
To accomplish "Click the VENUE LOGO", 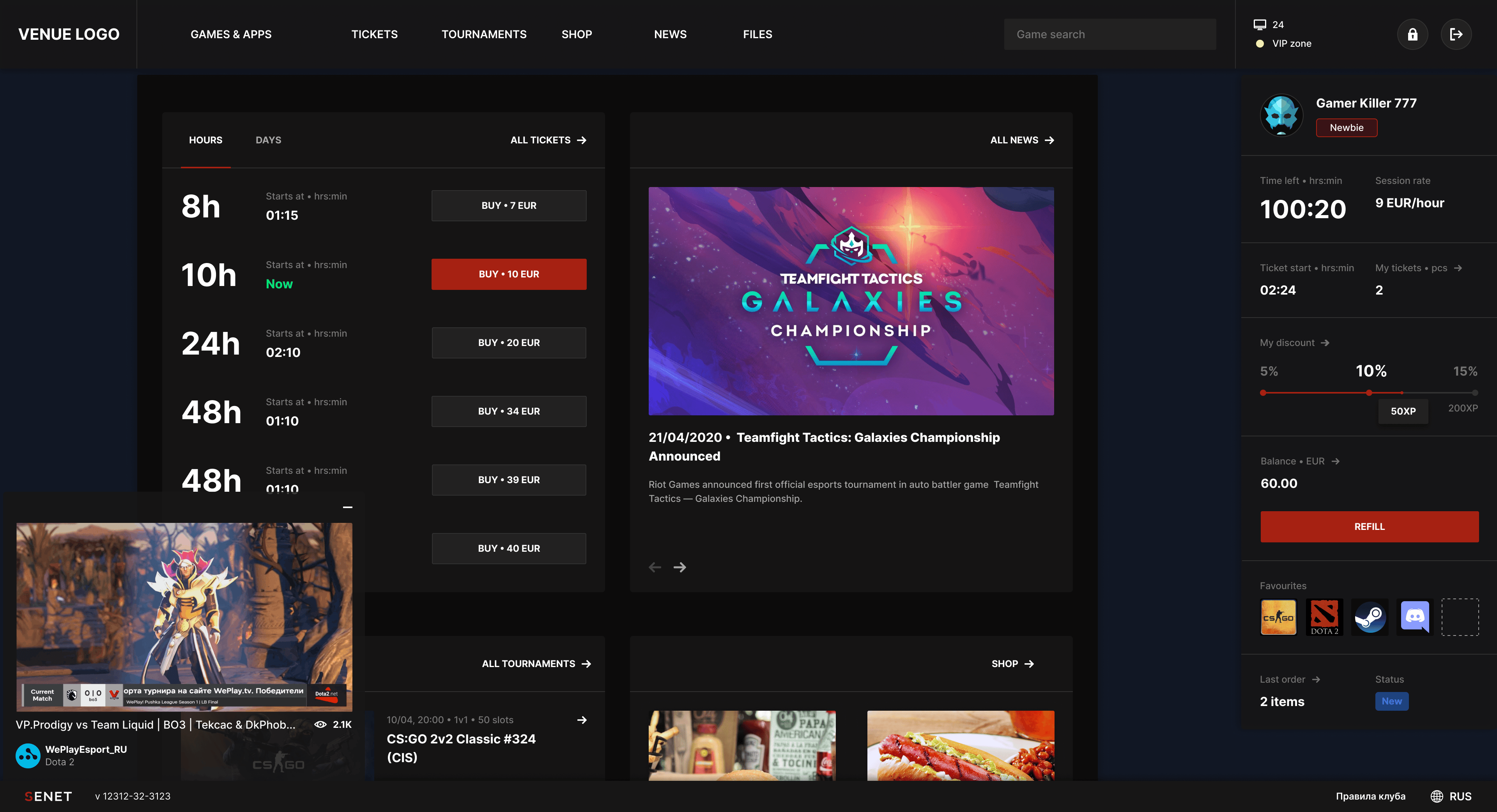I will pos(69,34).
